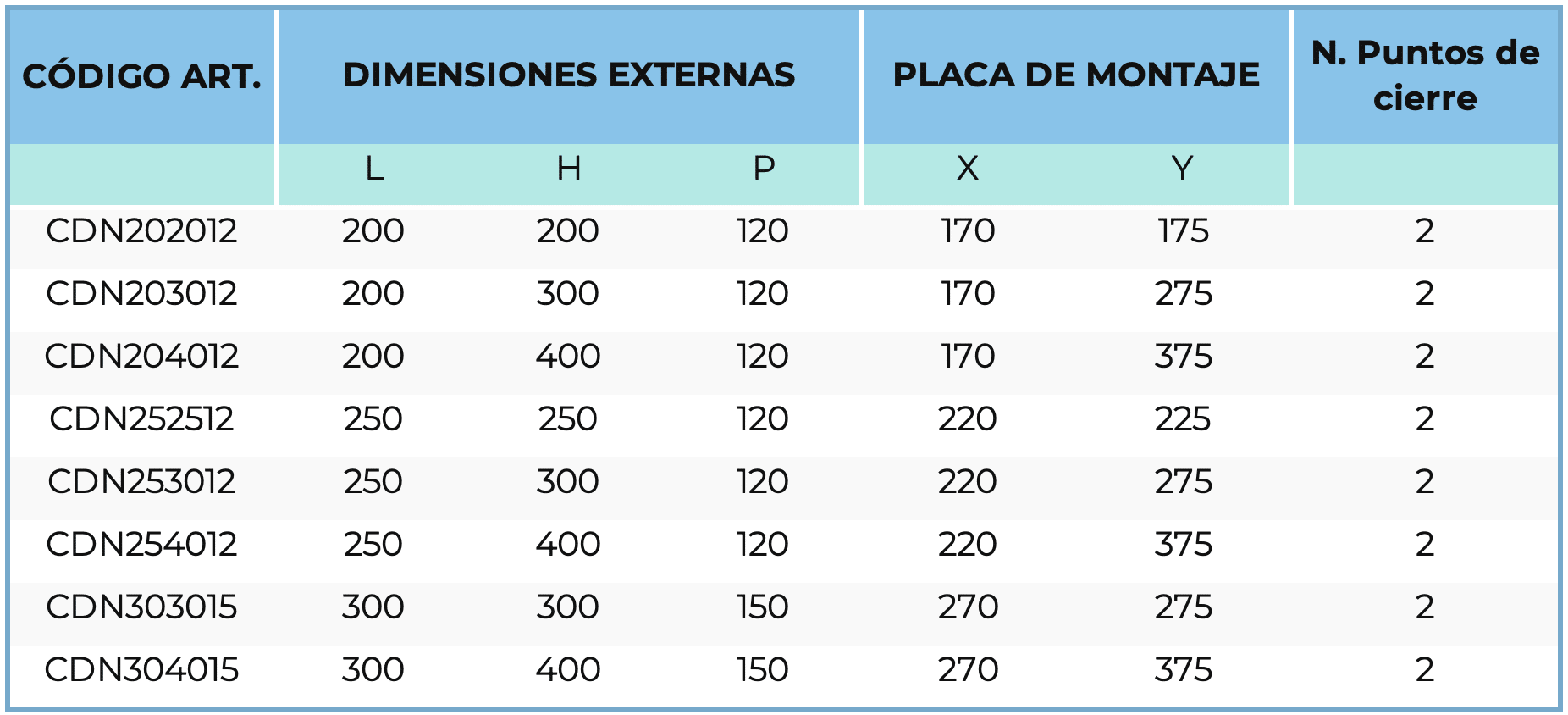1568x715 pixels.
Task: Select the CDN304015 code cell
Action: pyautogui.click(x=141, y=670)
